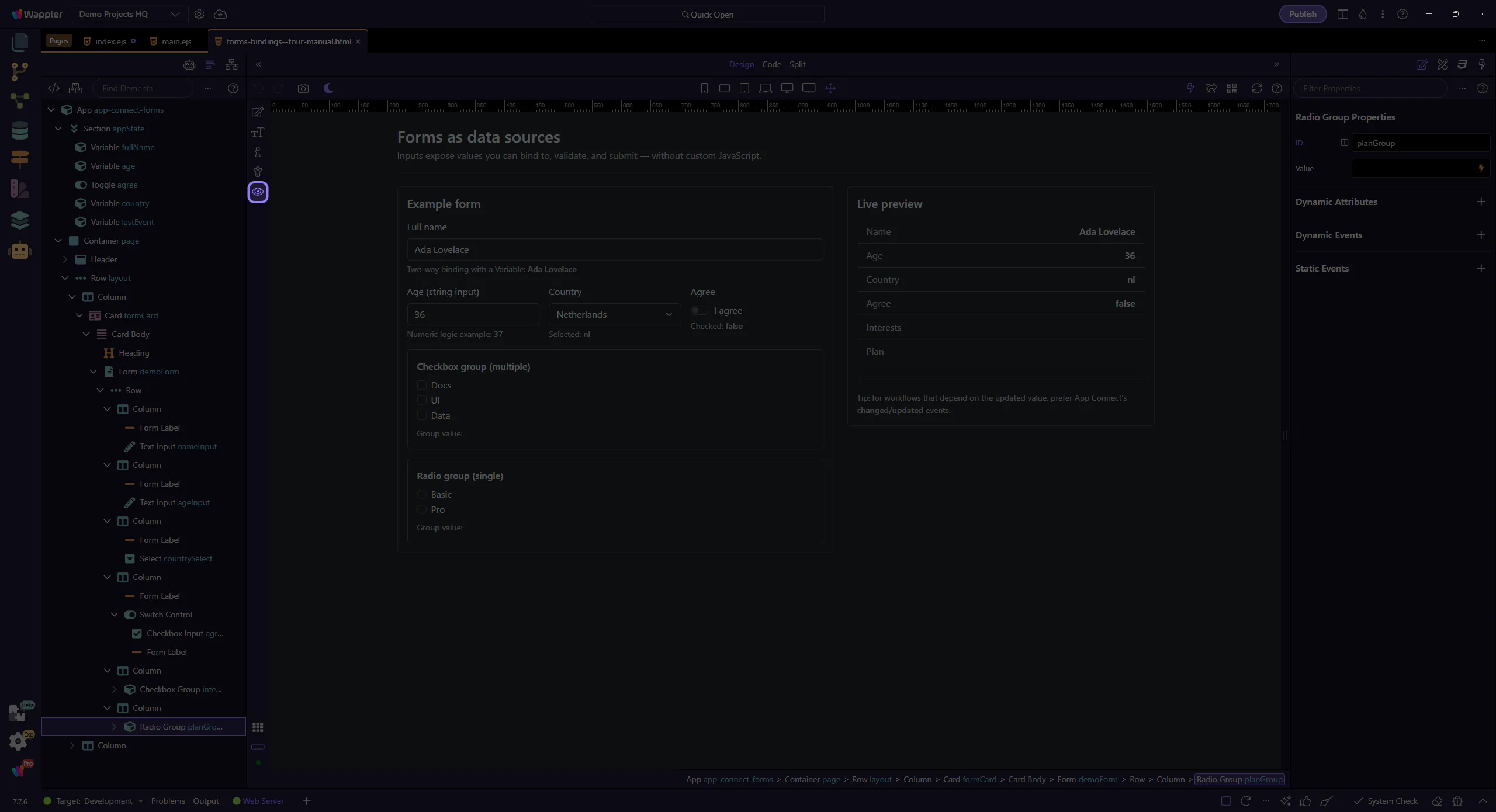
Task: Click the AI robot assistant sidebar icon
Action: coord(20,251)
